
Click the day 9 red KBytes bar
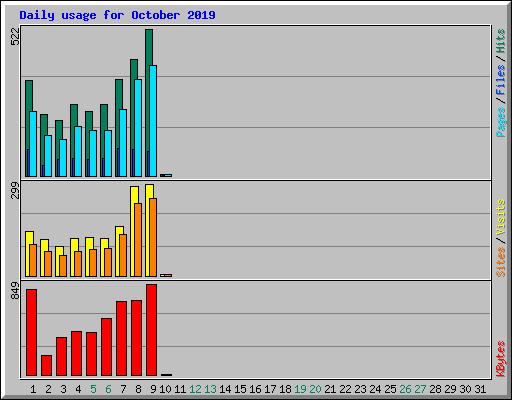152,330
